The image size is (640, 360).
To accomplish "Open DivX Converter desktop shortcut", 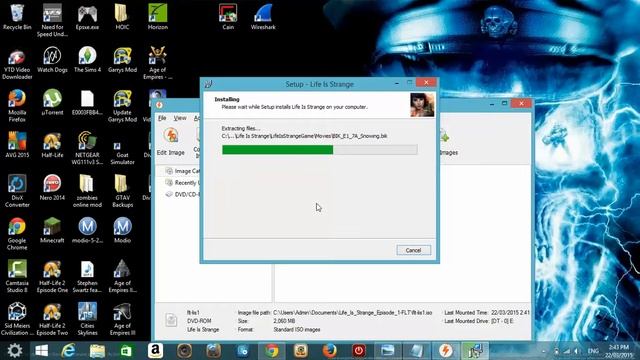I will [x=17, y=191].
